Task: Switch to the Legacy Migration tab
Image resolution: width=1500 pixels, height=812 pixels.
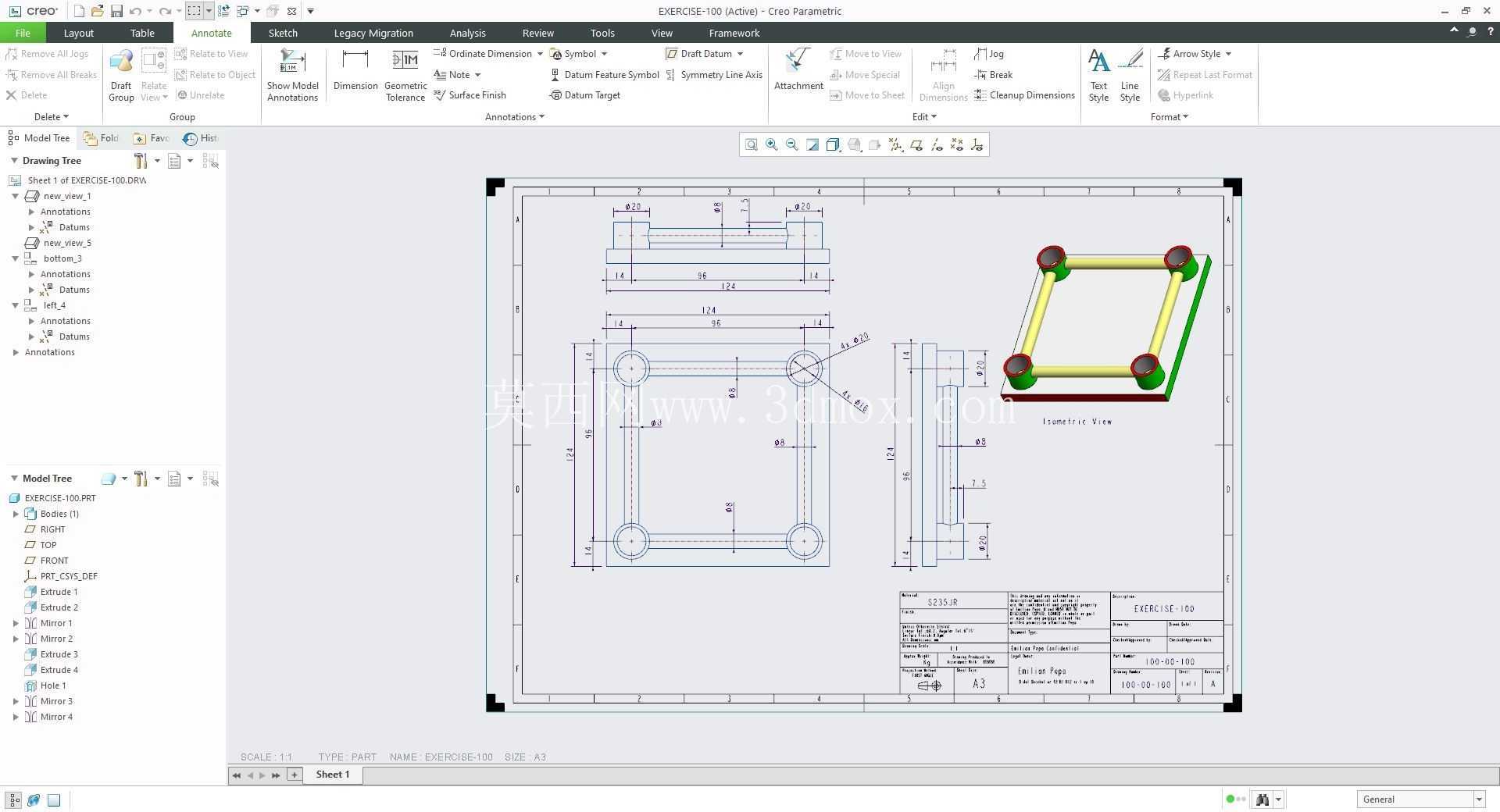Action: [373, 33]
